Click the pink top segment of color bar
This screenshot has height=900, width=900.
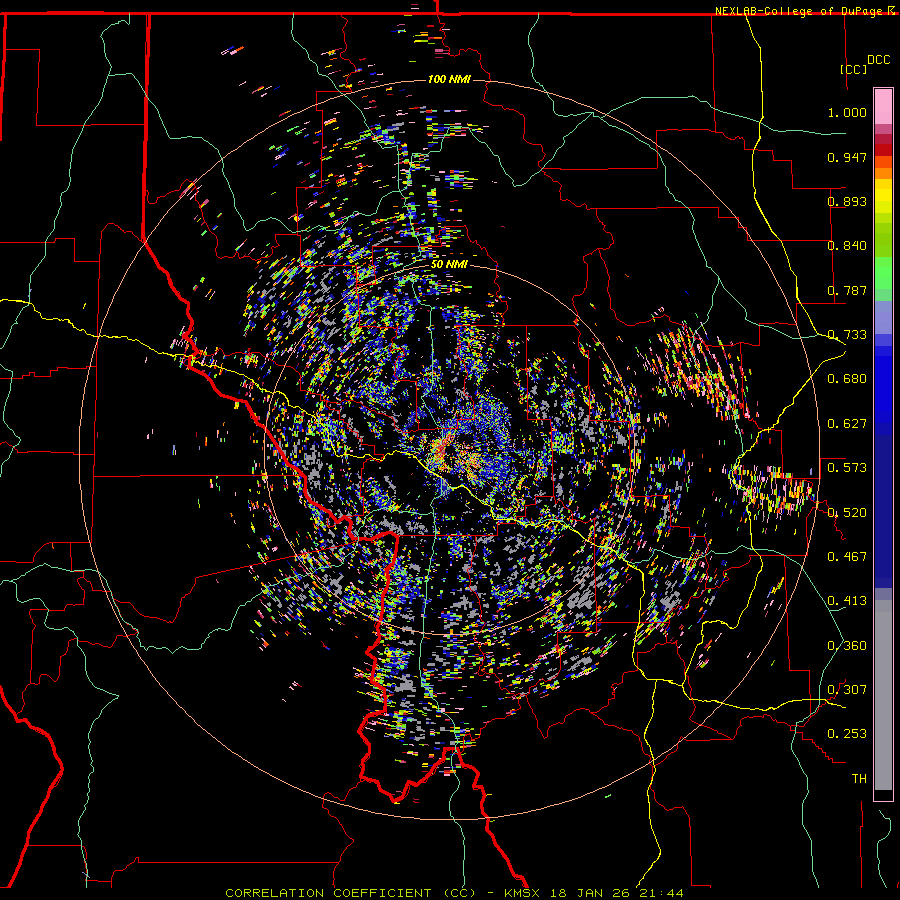click(x=883, y=106)
